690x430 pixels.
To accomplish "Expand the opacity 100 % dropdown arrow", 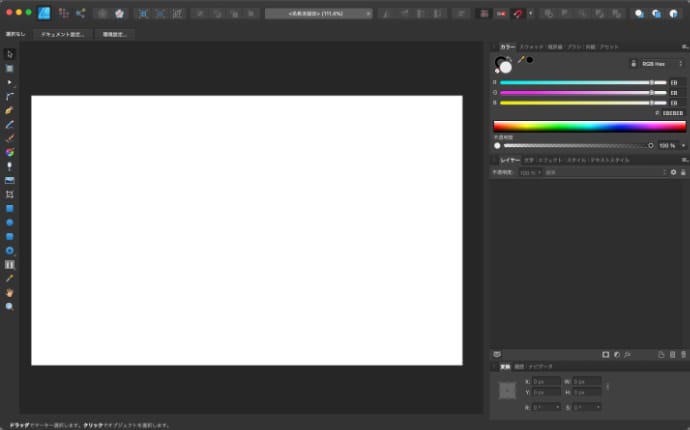I will pyautogui.click(x=683, y=145).
